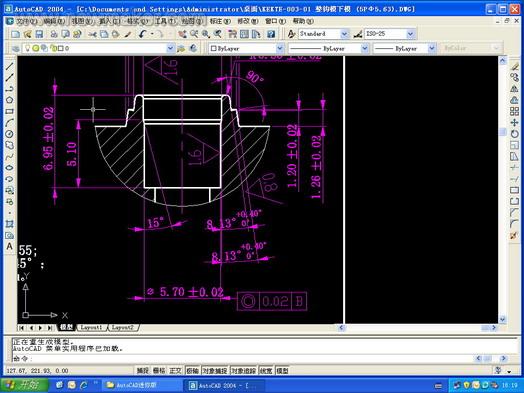The width and height of the screenshot is (524, 393).
Task: Select the Mirror tool in modify toolbar
Action: pyautogui.click(x=514, y=89)
